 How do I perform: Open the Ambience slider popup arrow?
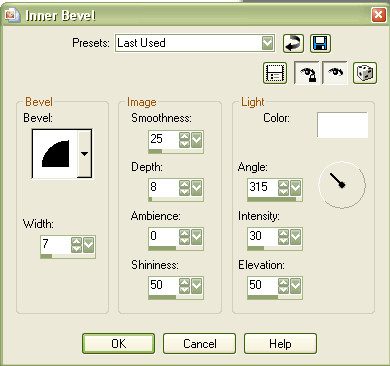(x=196, y=237)
